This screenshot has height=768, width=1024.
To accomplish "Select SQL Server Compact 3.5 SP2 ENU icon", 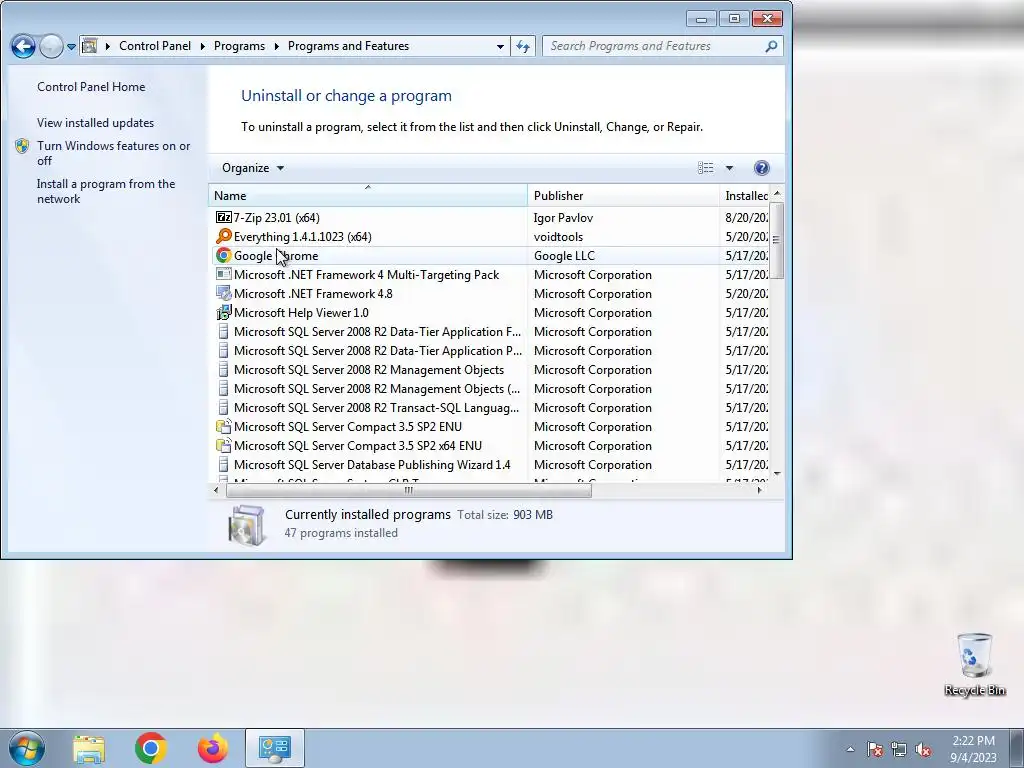I will tap(223, 426).
